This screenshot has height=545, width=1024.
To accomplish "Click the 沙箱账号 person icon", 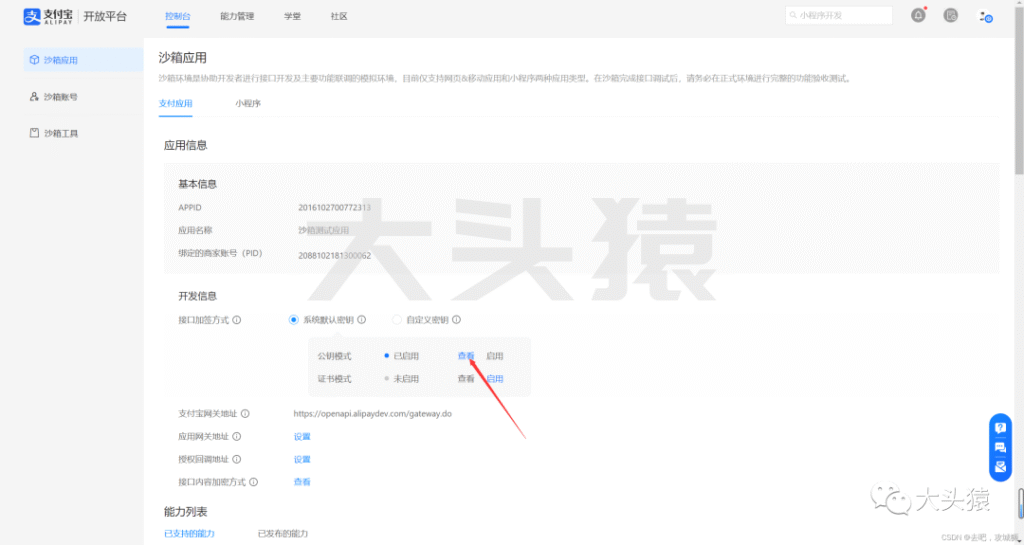I will (x=34, y=97).
